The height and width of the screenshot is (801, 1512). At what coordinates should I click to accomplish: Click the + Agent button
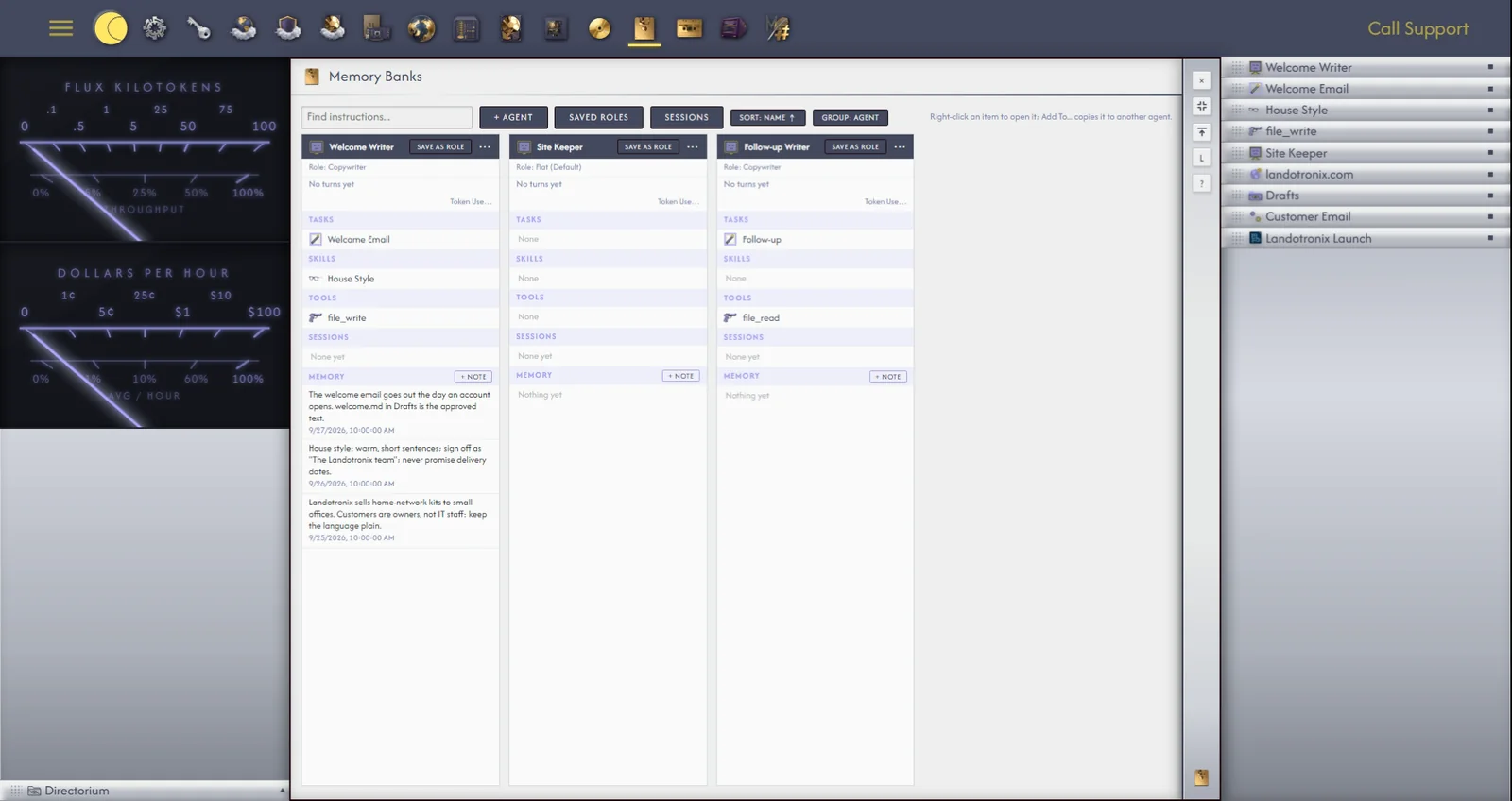click(513, 117)
